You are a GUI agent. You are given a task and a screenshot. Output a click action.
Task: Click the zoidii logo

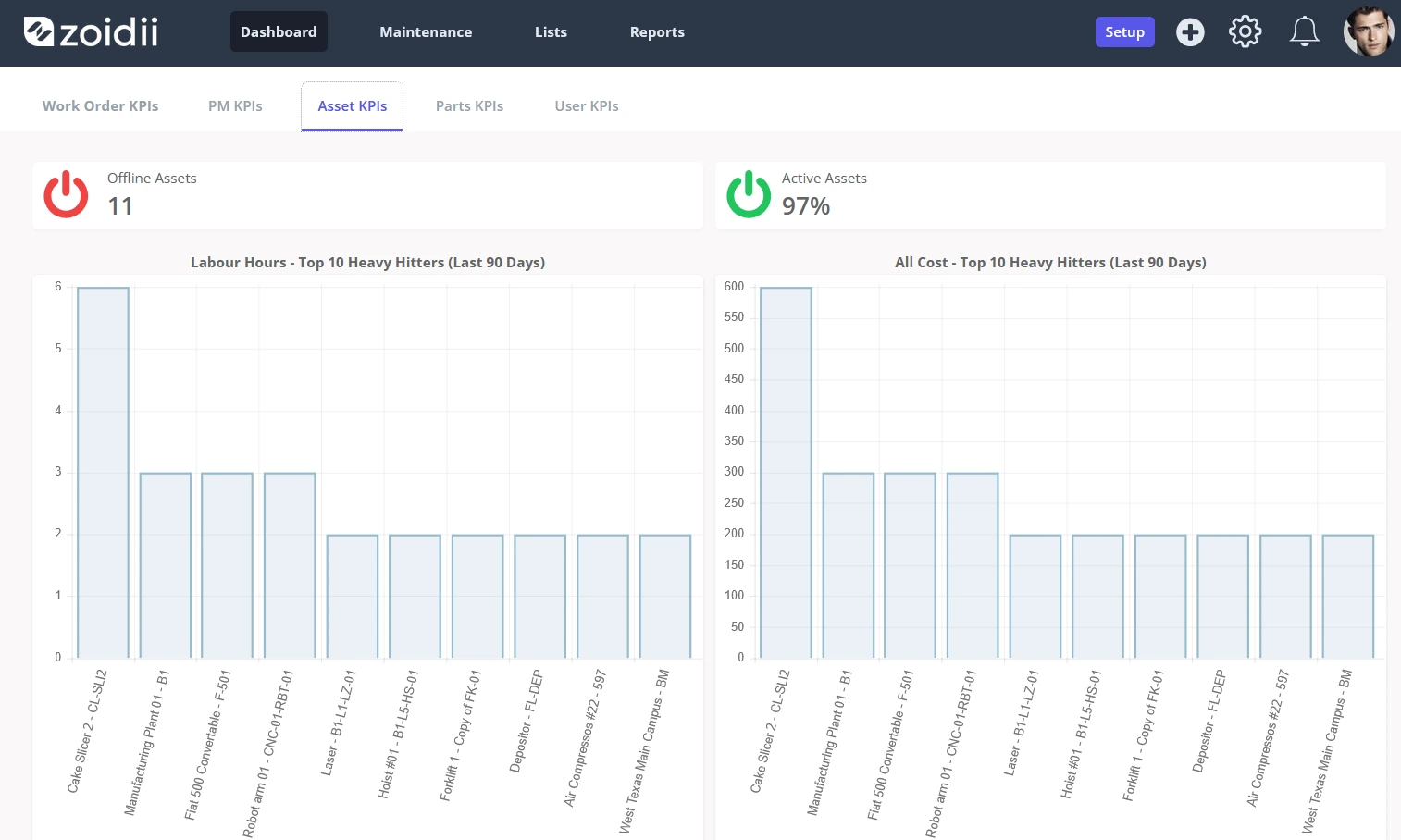[91, 32]
